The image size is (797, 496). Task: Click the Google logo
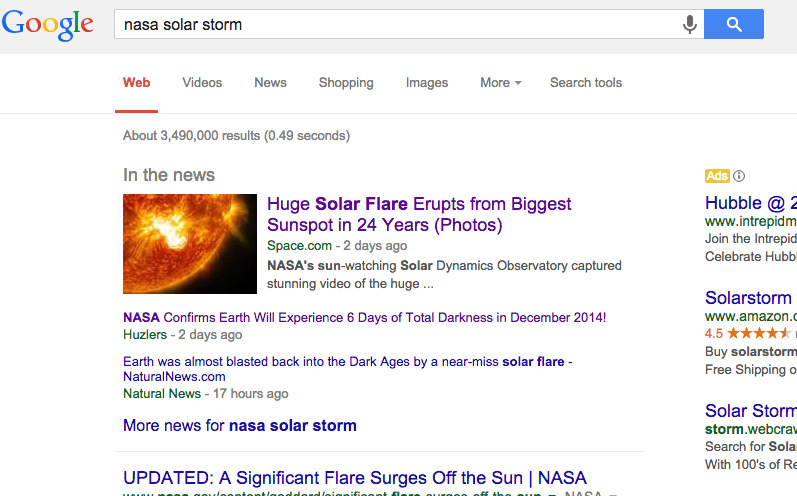point(48,24)
